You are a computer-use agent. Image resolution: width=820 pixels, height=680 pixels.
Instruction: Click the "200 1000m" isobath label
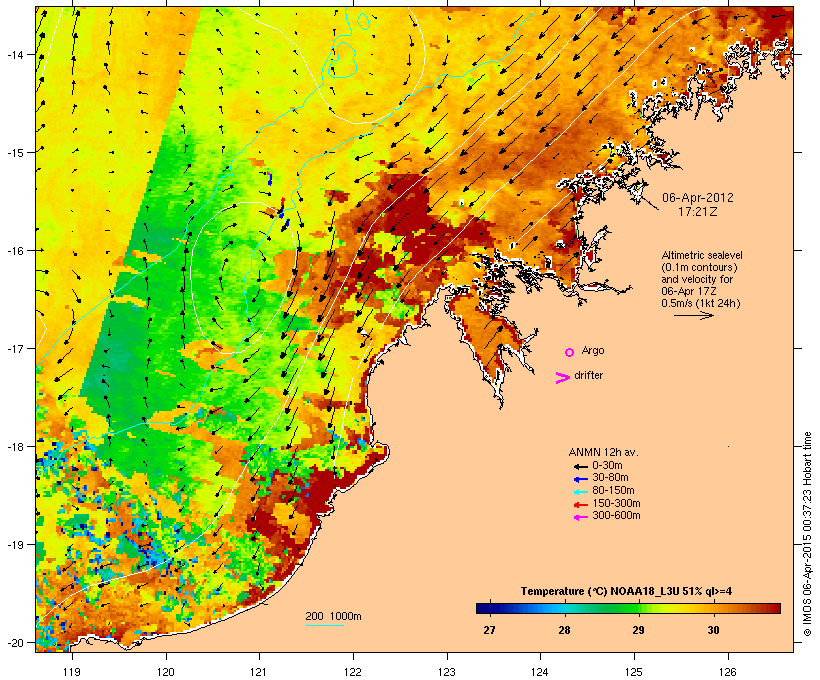(333, 616)
